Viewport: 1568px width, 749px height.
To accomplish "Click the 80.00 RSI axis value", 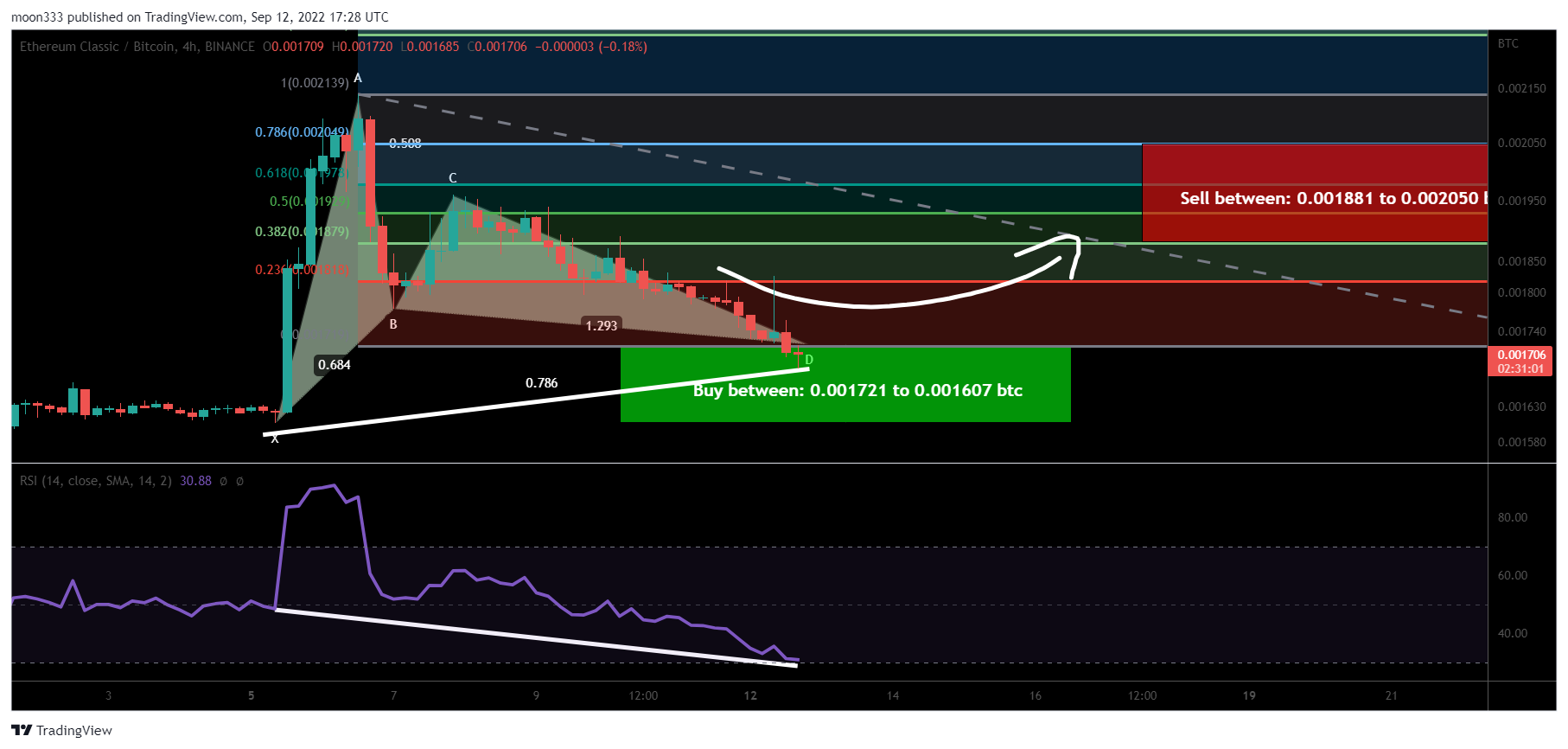I will click(x=1513, y=517).
